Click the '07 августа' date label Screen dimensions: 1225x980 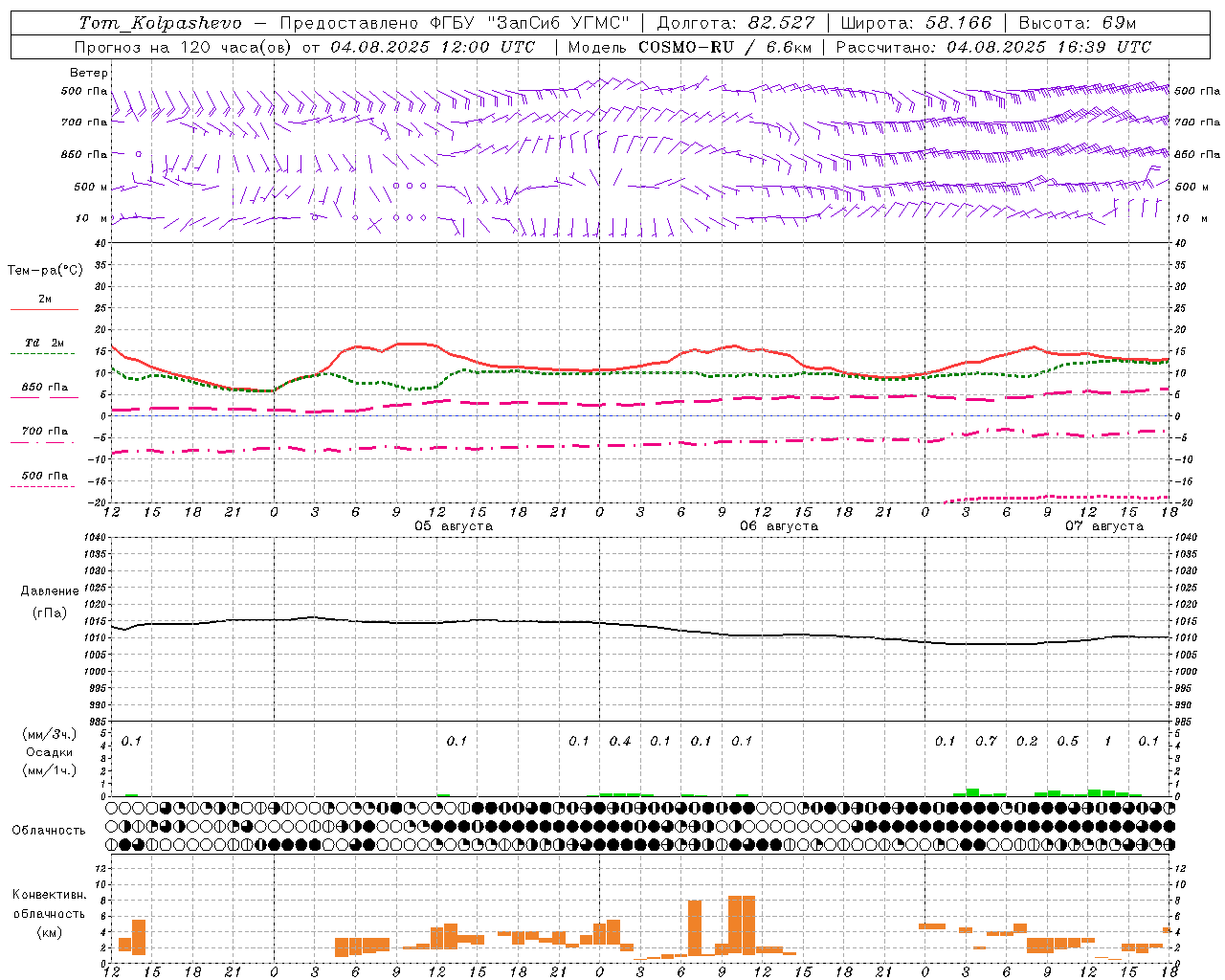(x=1103, y=526)
